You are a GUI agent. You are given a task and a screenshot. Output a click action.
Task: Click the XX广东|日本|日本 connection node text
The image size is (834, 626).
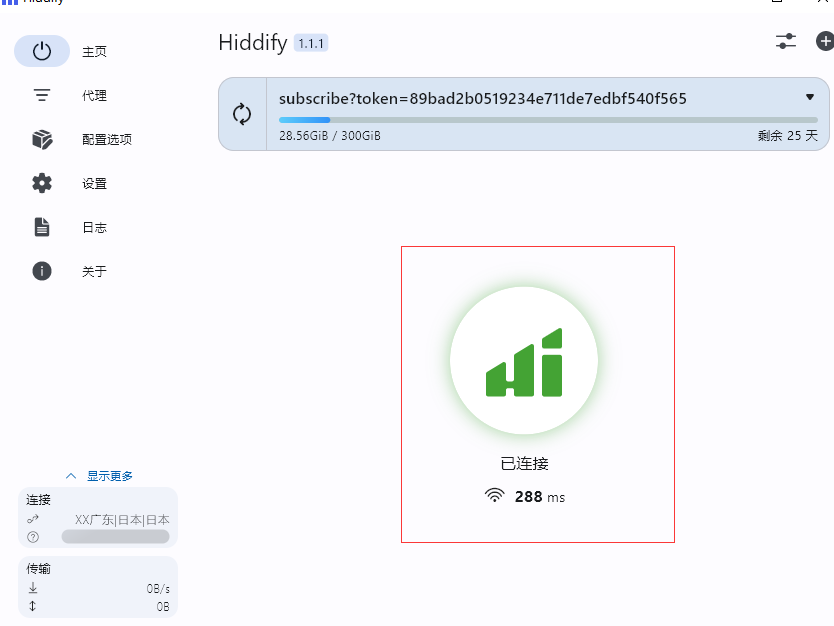tap(122, 520)
